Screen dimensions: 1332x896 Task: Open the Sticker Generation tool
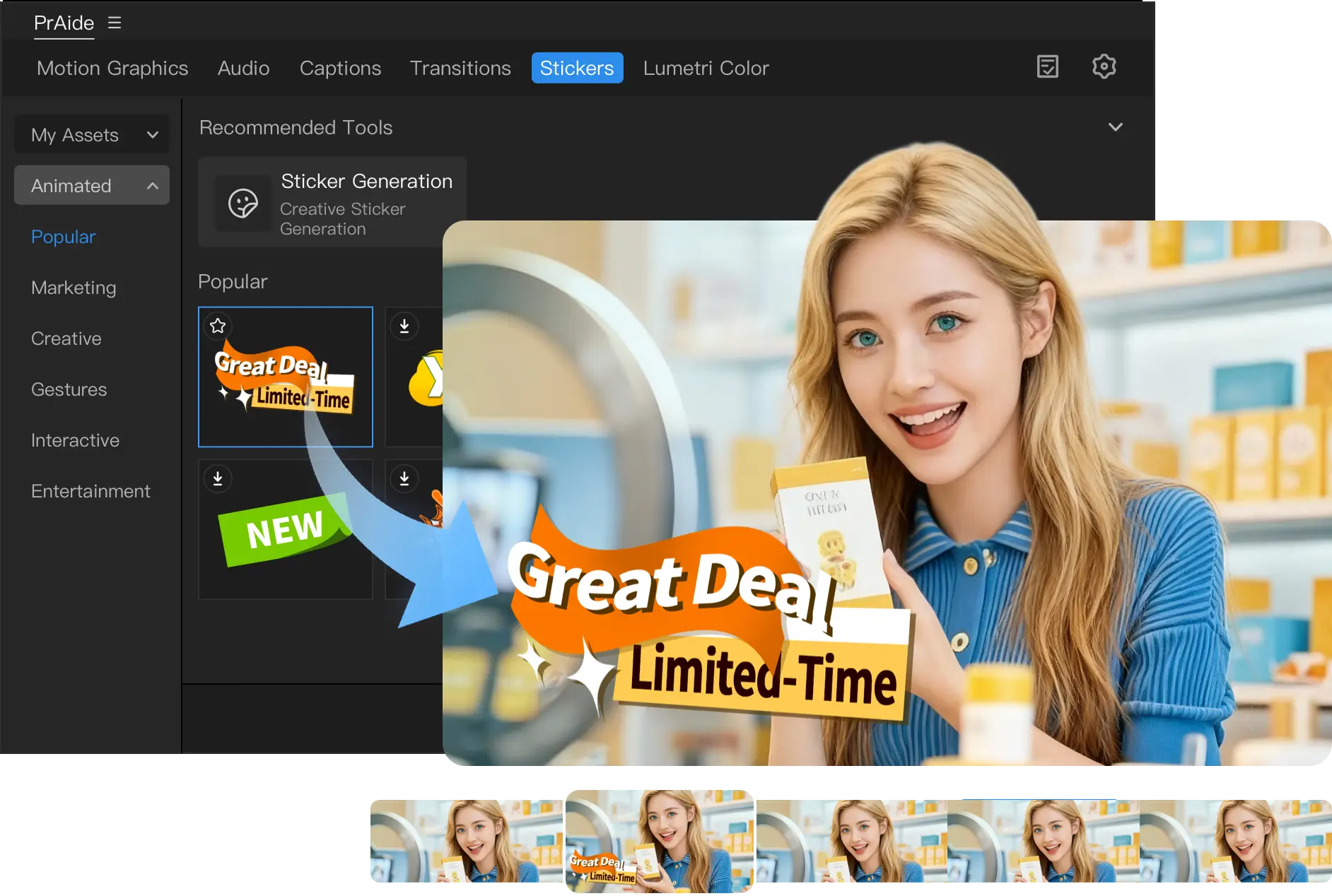point(332,203)
